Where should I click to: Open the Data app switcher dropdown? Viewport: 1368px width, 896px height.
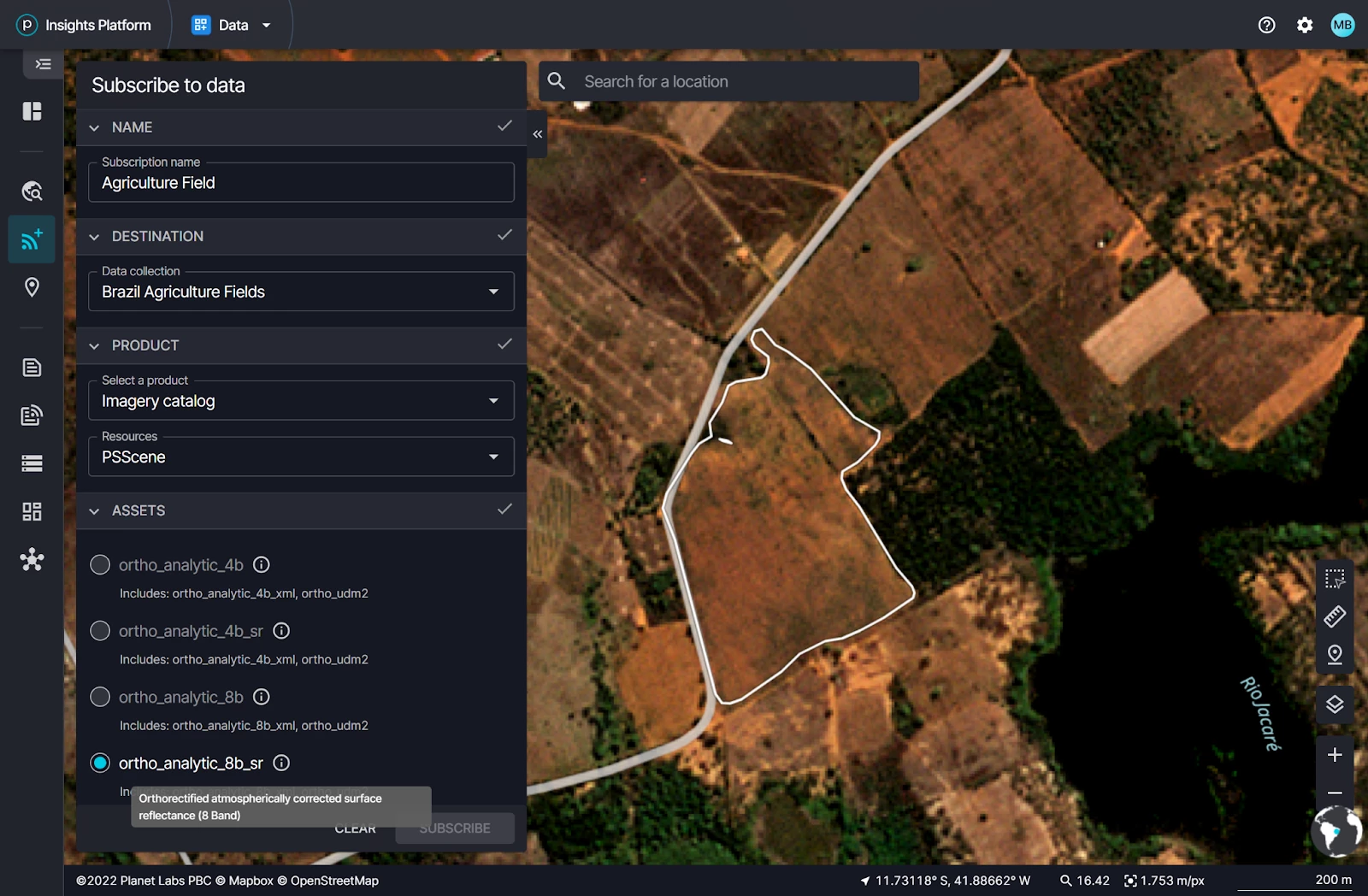pos(231,25)
